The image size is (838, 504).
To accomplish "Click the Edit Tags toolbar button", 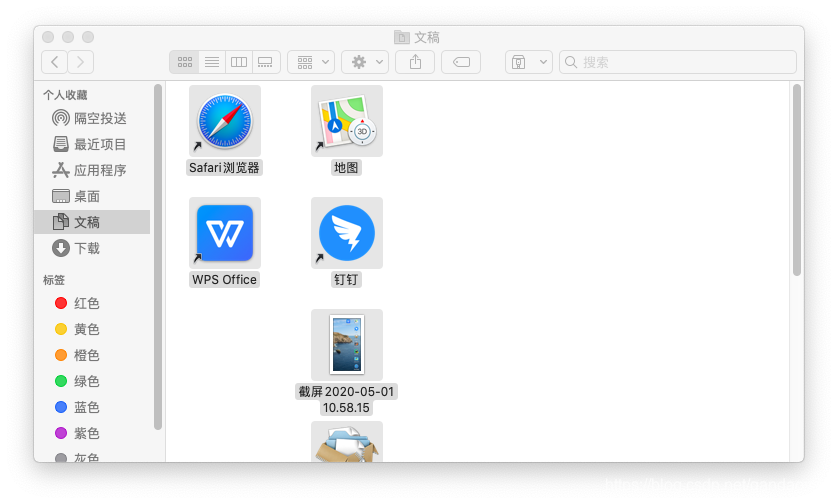I will click(461, 62).
